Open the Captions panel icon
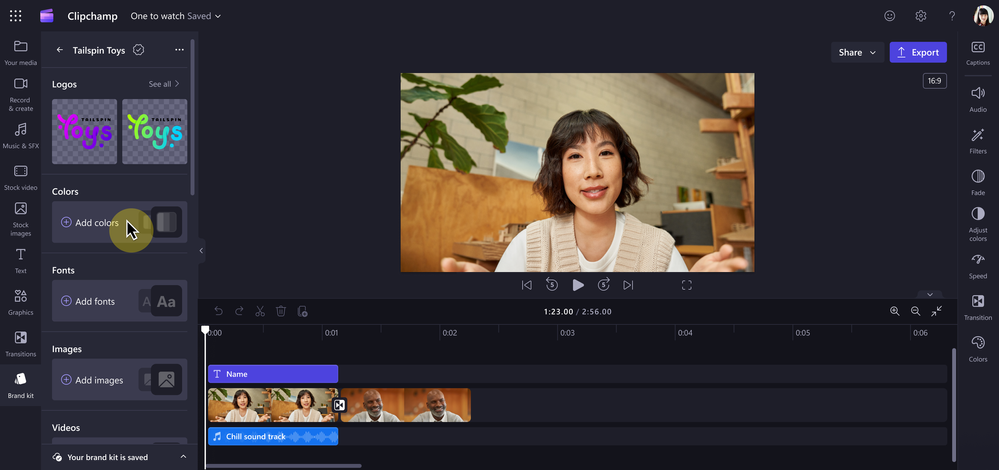 (977, 47)
